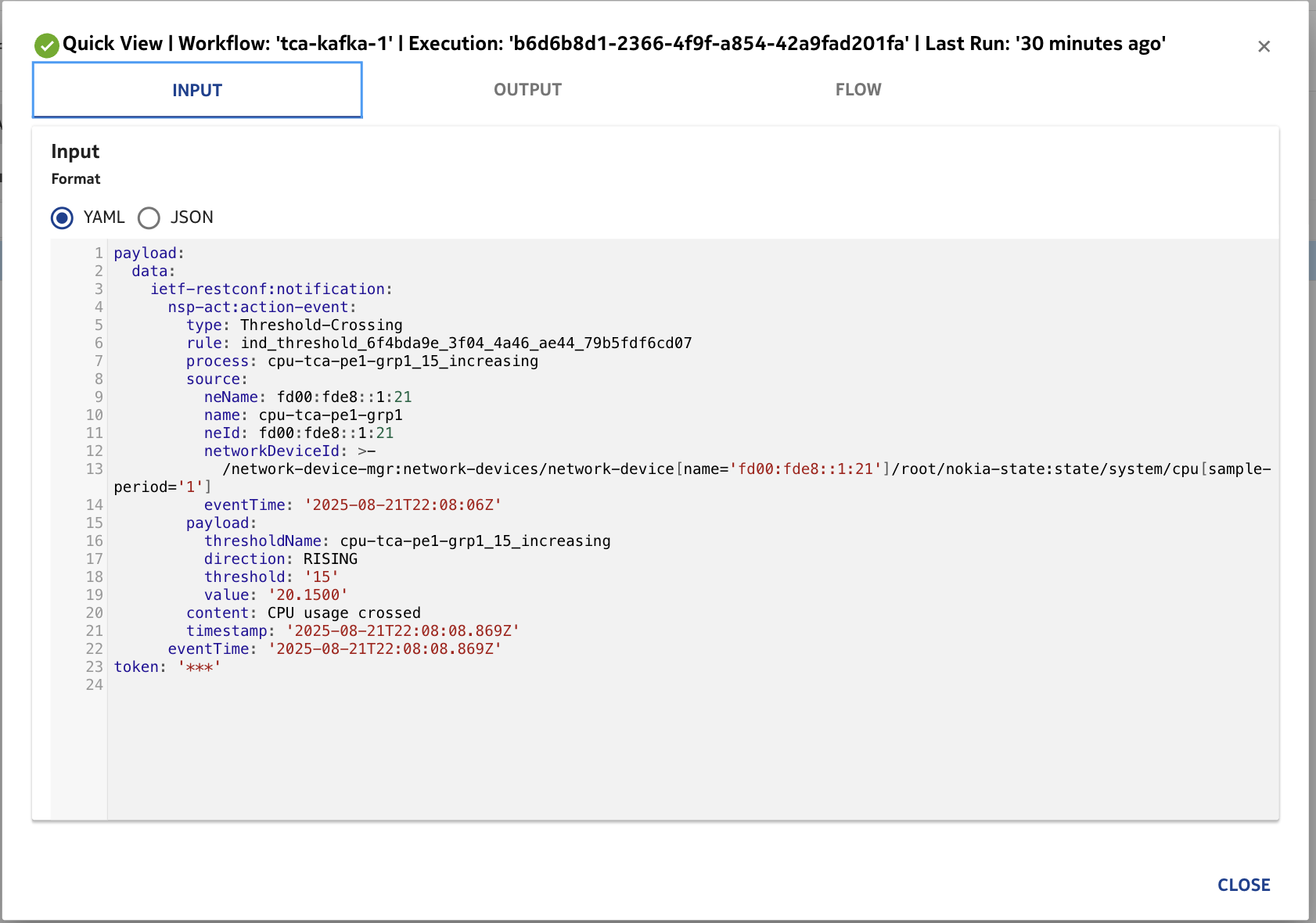Click line number 24 in the gutter
Screen dimensions: 1316x923
(95, 685)
